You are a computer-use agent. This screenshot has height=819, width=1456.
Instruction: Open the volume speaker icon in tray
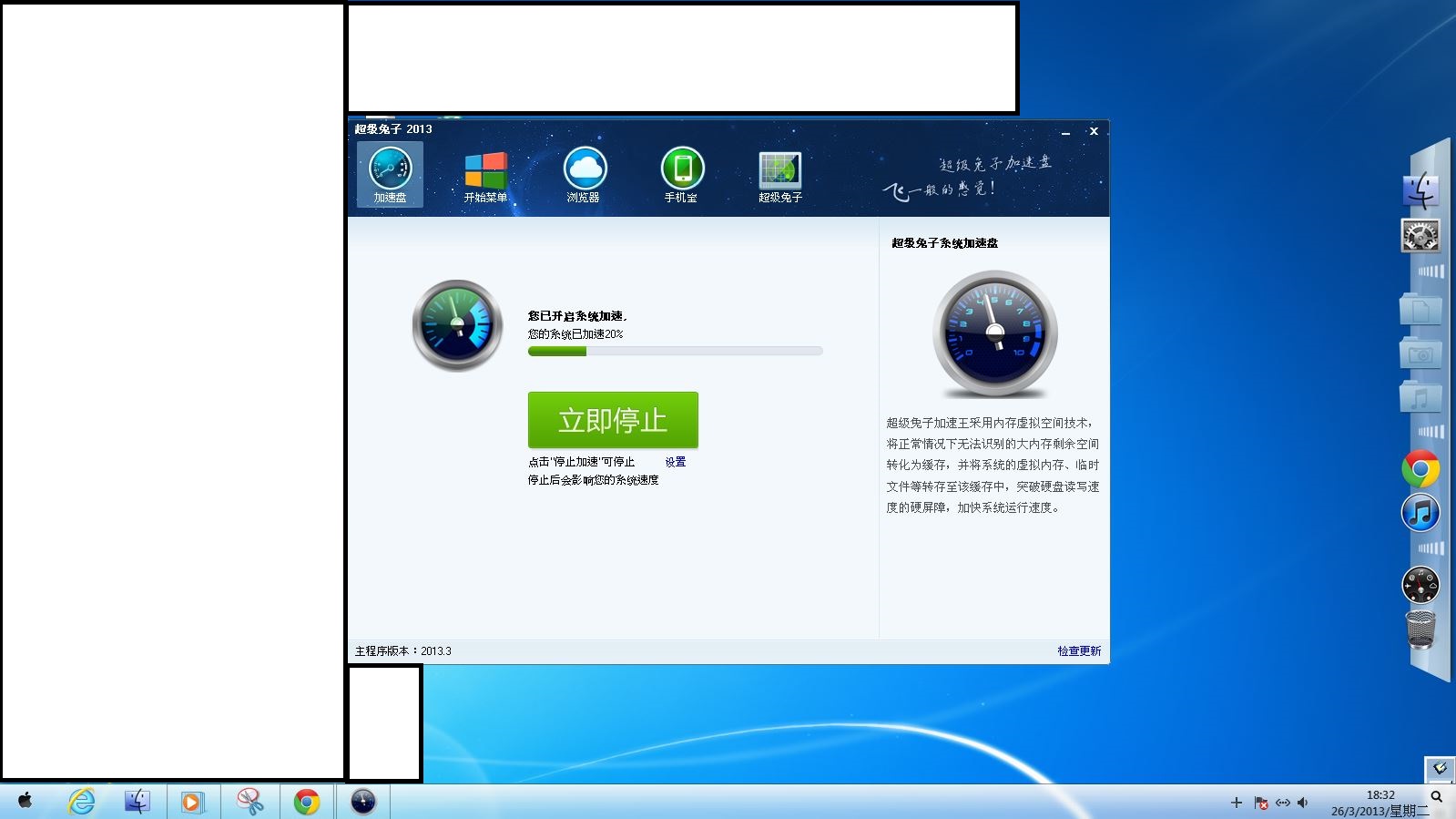[1303, 803]
